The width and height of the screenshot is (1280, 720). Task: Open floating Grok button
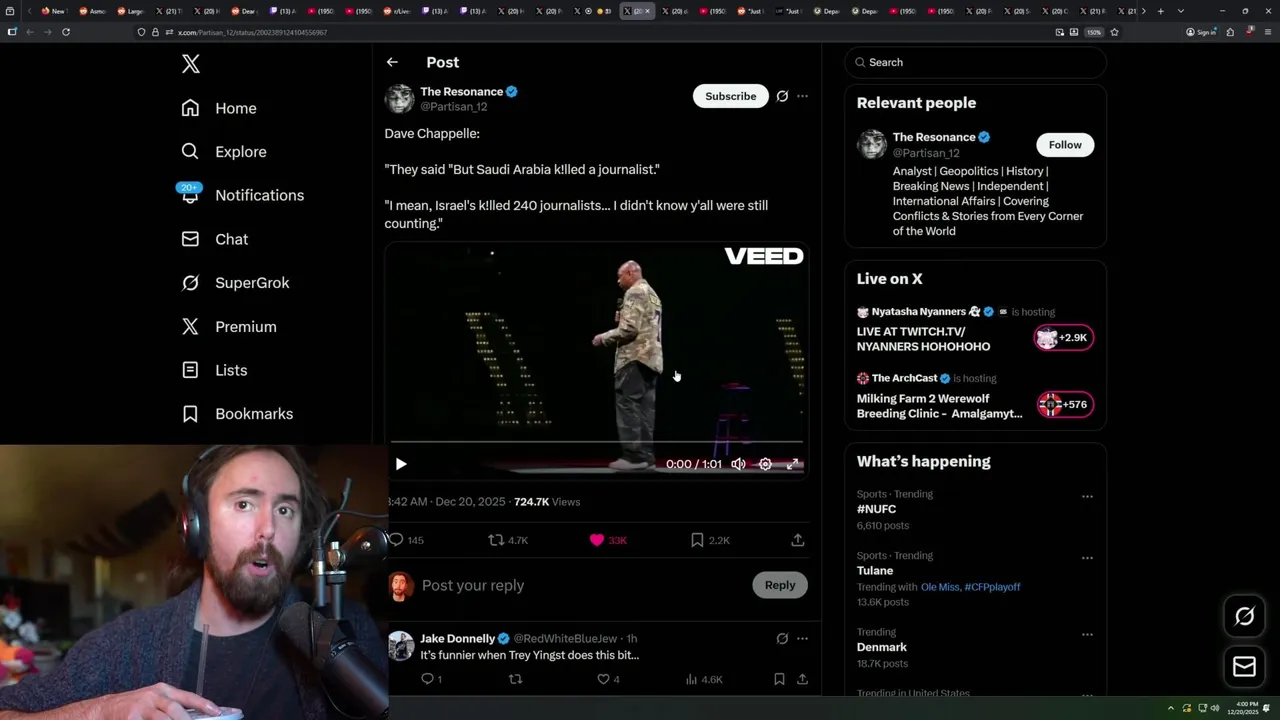tap(1244, 617)
